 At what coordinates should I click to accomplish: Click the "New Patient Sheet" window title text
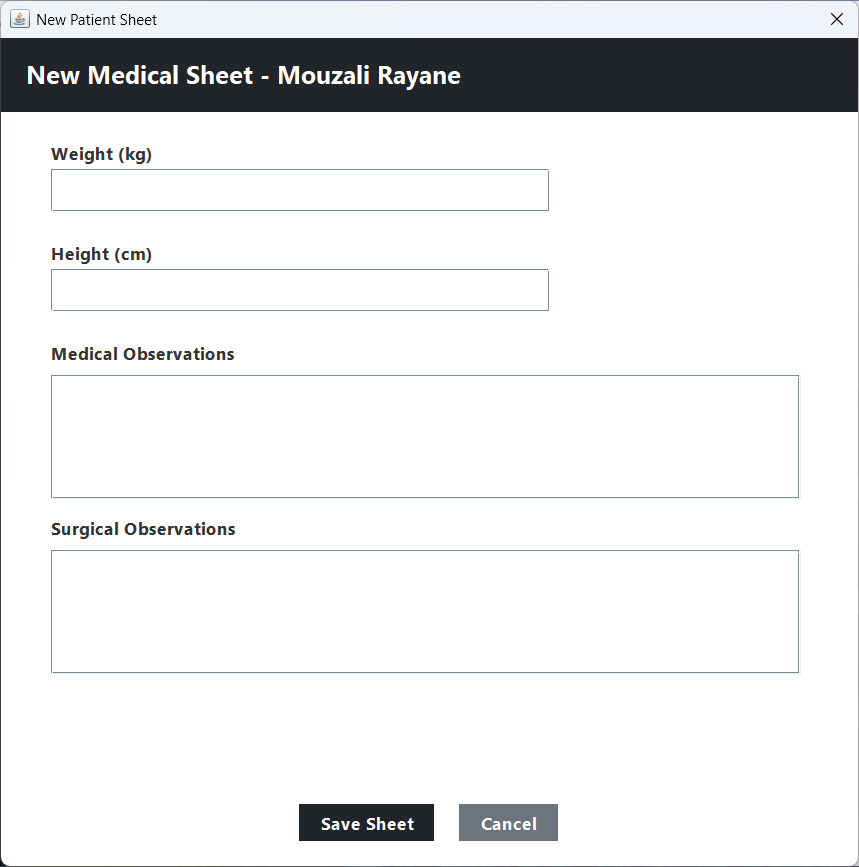(96, 19)
